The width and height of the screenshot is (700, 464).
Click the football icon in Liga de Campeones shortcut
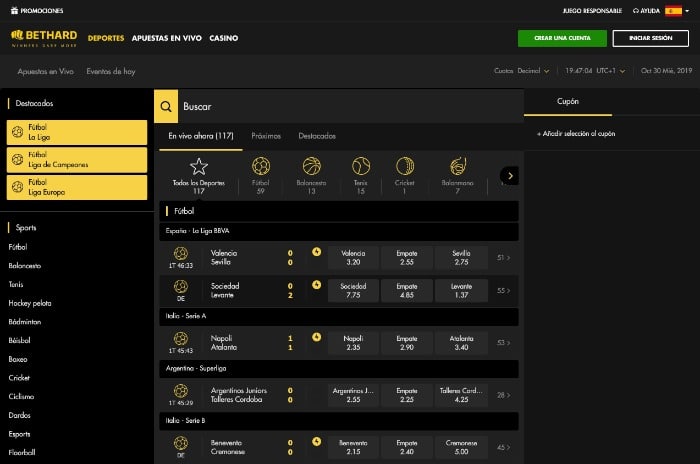[17, 159]
